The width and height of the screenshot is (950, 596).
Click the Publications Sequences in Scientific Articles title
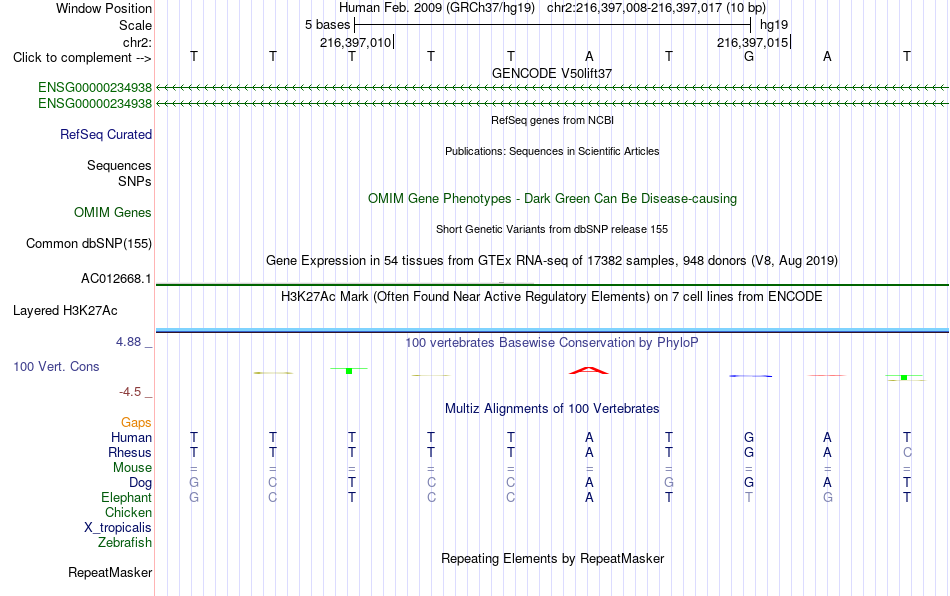[x=552, y=151]
